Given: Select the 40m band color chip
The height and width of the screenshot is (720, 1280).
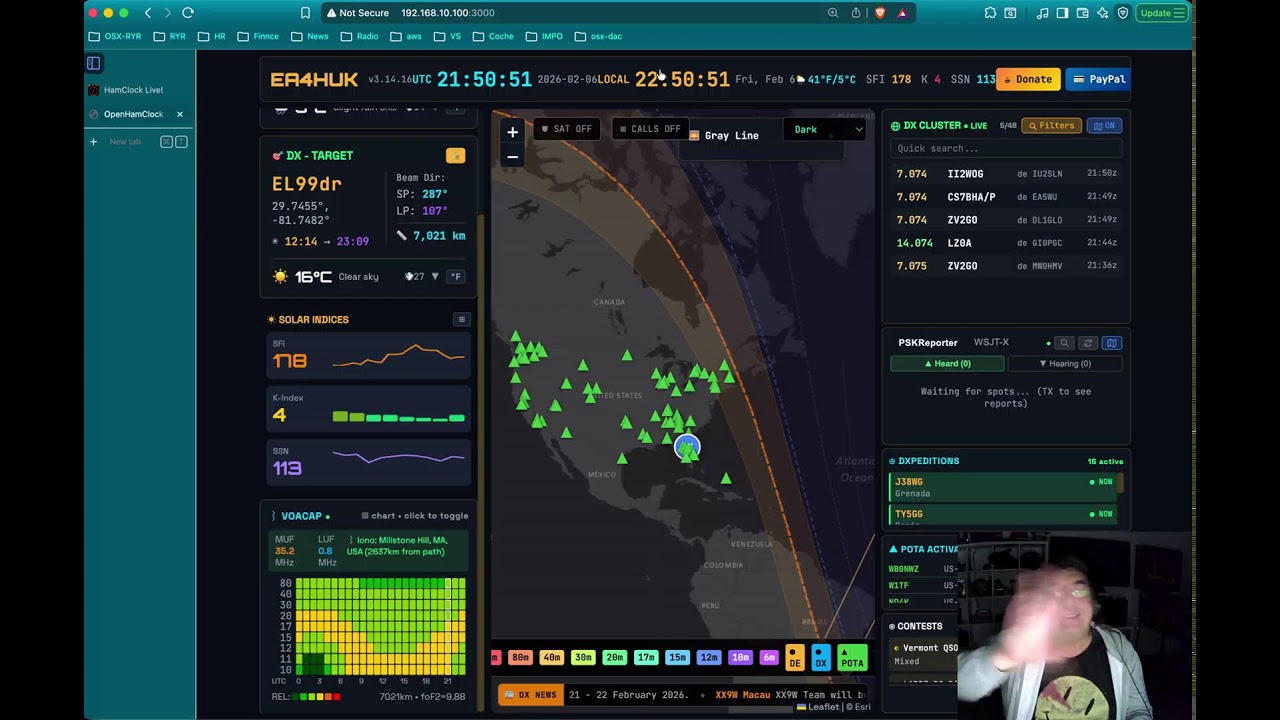Looking at the screenshot, I should coord(551,657).
